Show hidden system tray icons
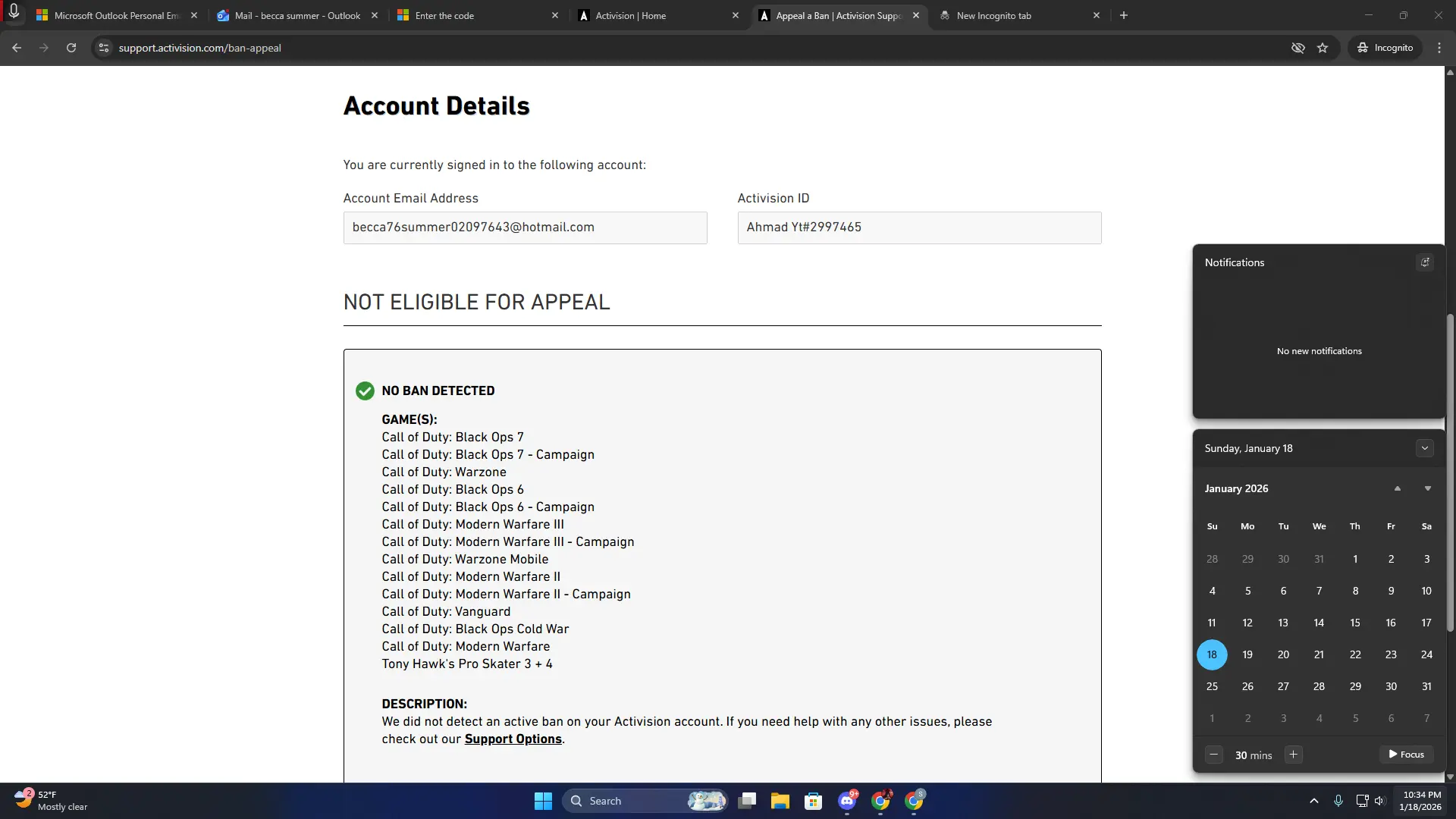This screenshot has width=1456, height=819. [1313, 801]
